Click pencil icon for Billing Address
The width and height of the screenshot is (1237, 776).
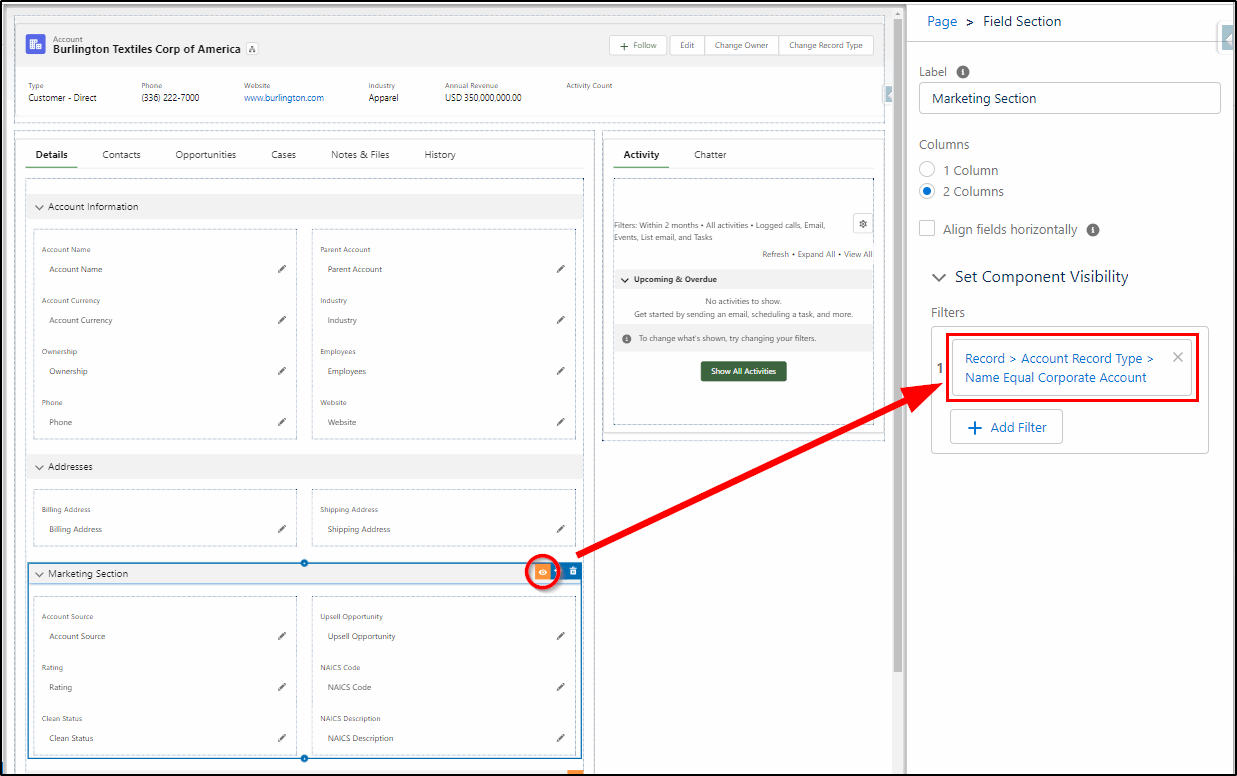pyautogui.click(x=282, y=529)
